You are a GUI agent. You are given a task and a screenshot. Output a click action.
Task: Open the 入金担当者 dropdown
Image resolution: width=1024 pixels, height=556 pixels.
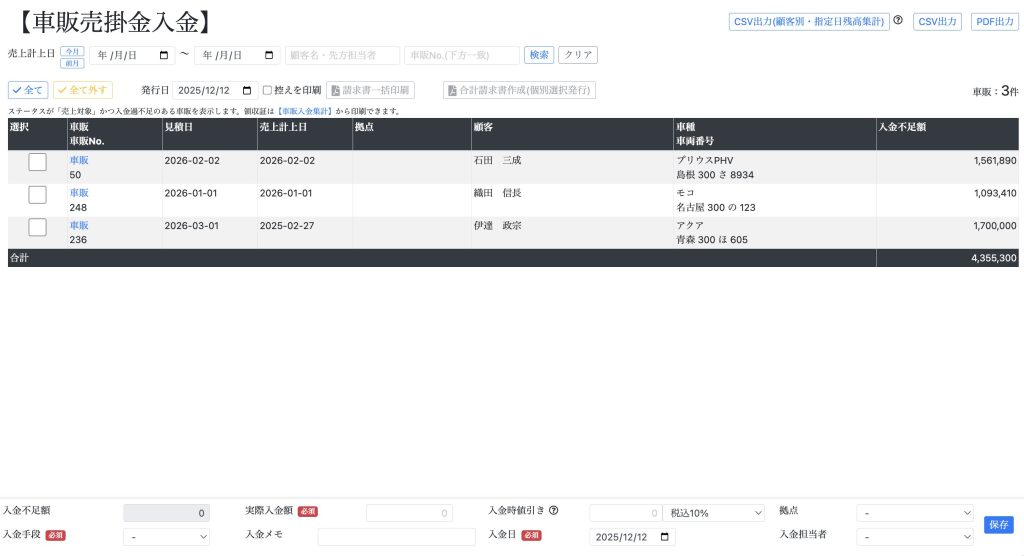click(x=915, y=537)
